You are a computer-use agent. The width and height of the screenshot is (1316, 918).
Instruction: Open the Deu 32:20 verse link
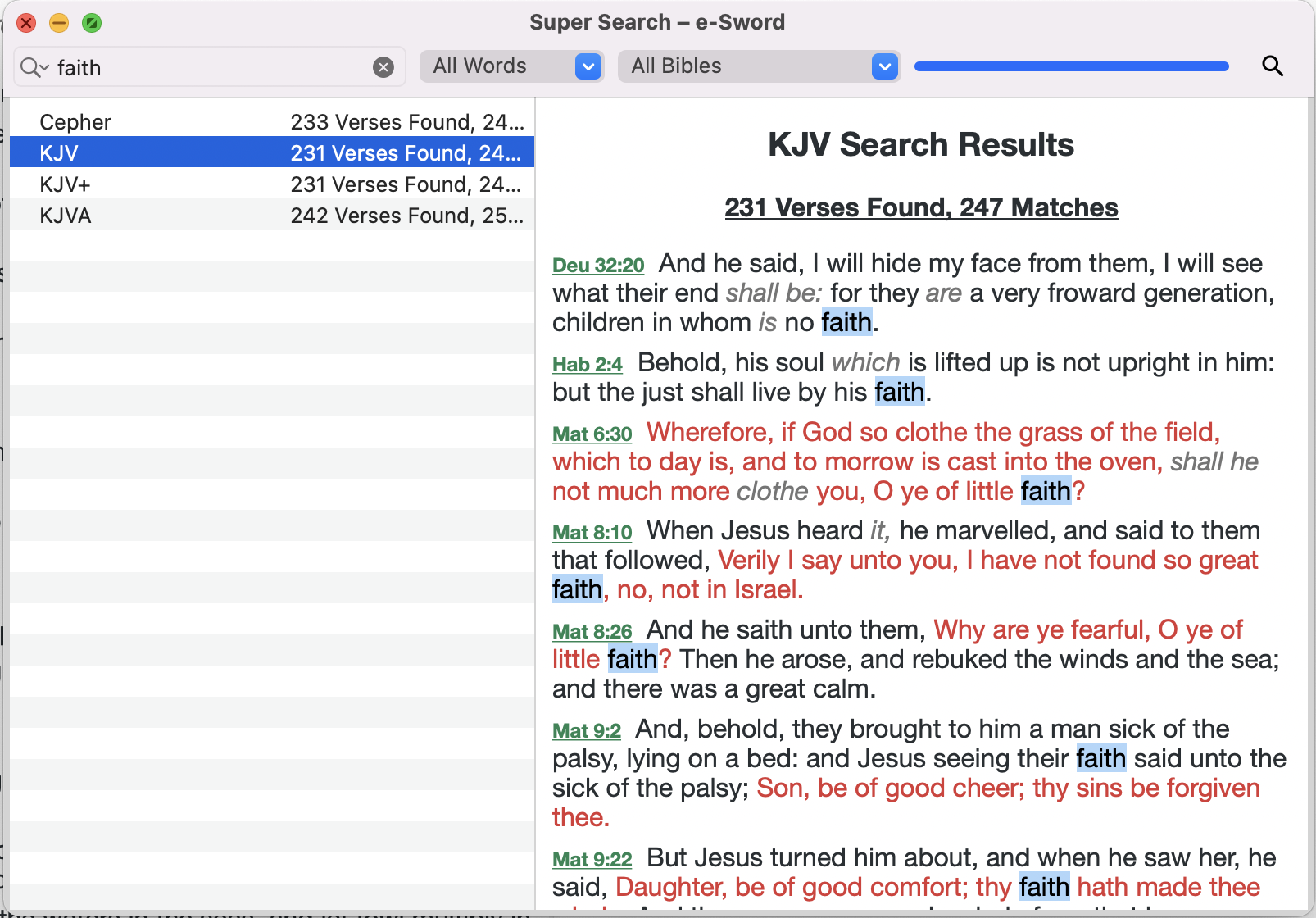[x=598, y=265]
